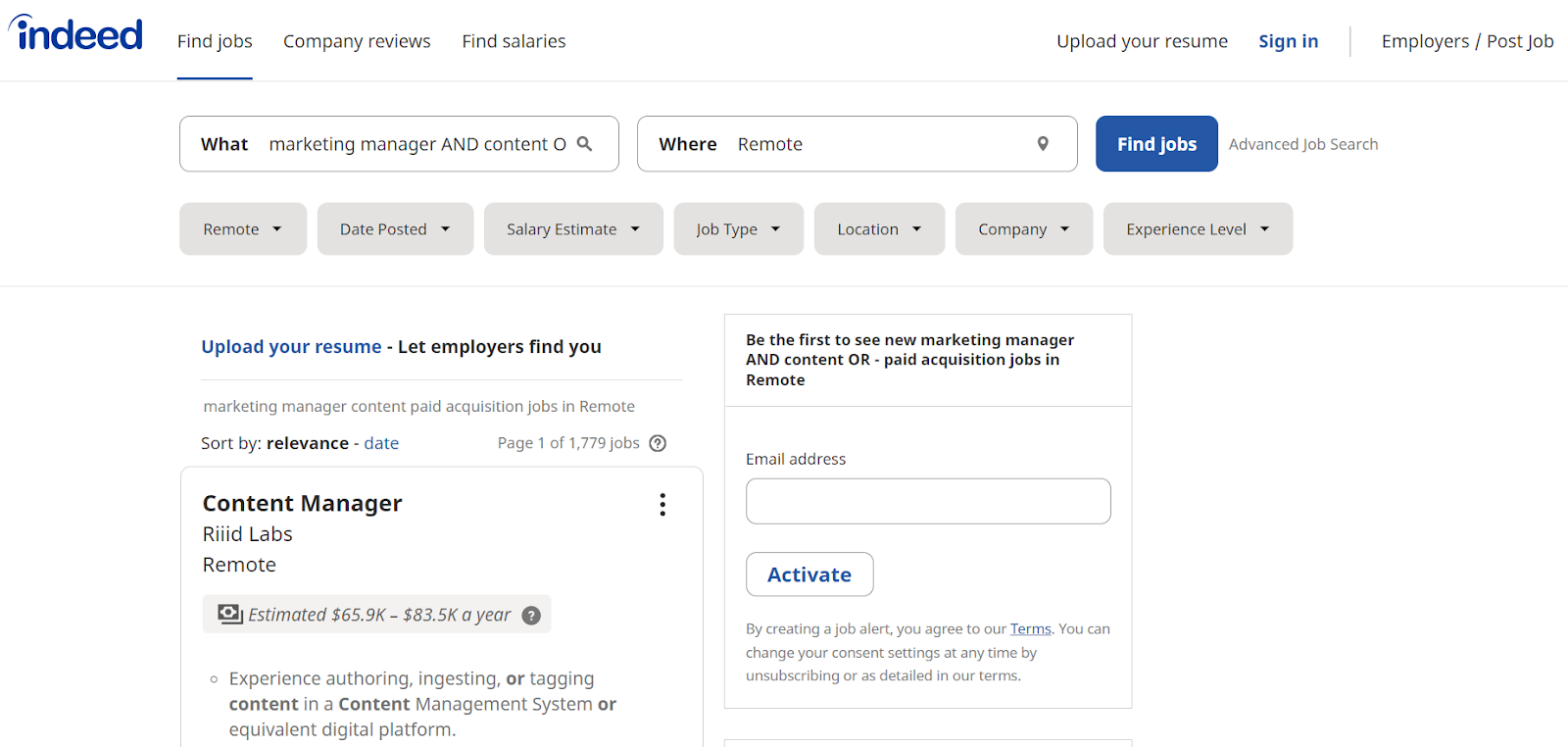Open Employers / Post Job
This screenshot has height=747, width=1568.
click(x=1467, y=41)
